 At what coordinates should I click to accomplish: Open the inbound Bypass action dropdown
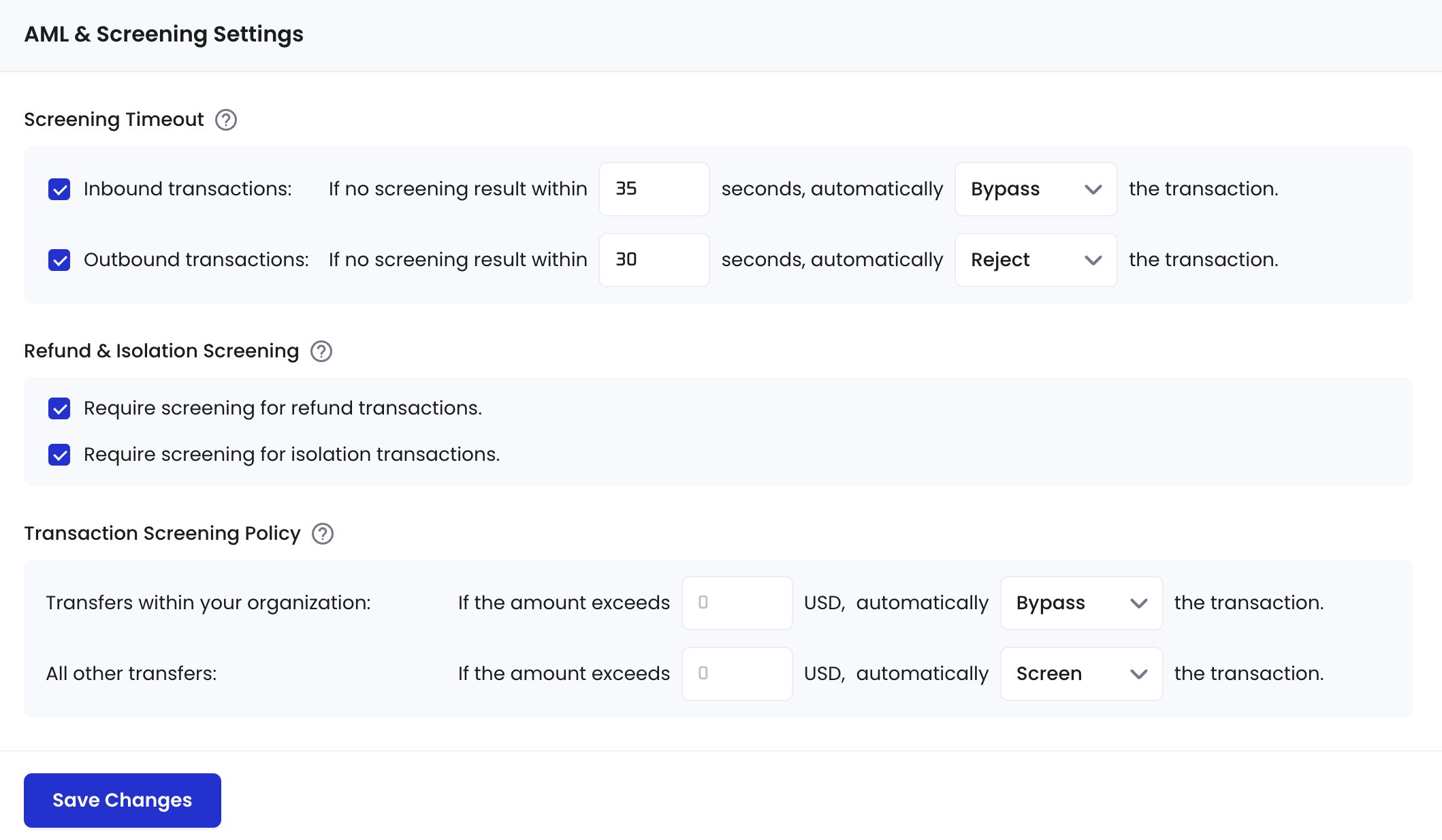click(1035, 189)
